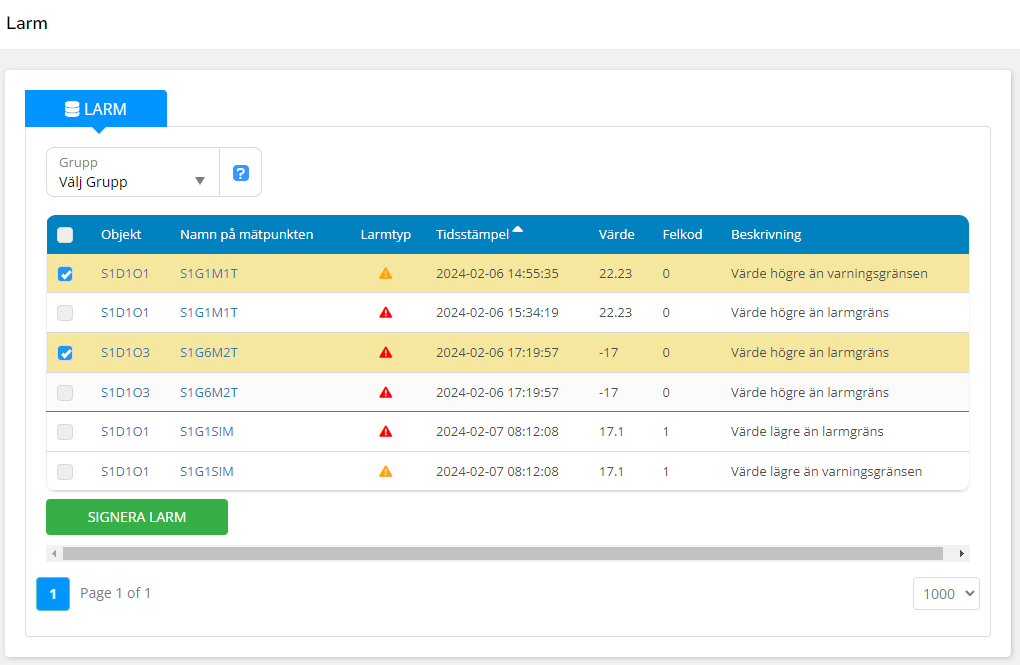Click database icon on LARM tab
The height and width of the screenshot is (665, 1020).
[x=72, y=109]
